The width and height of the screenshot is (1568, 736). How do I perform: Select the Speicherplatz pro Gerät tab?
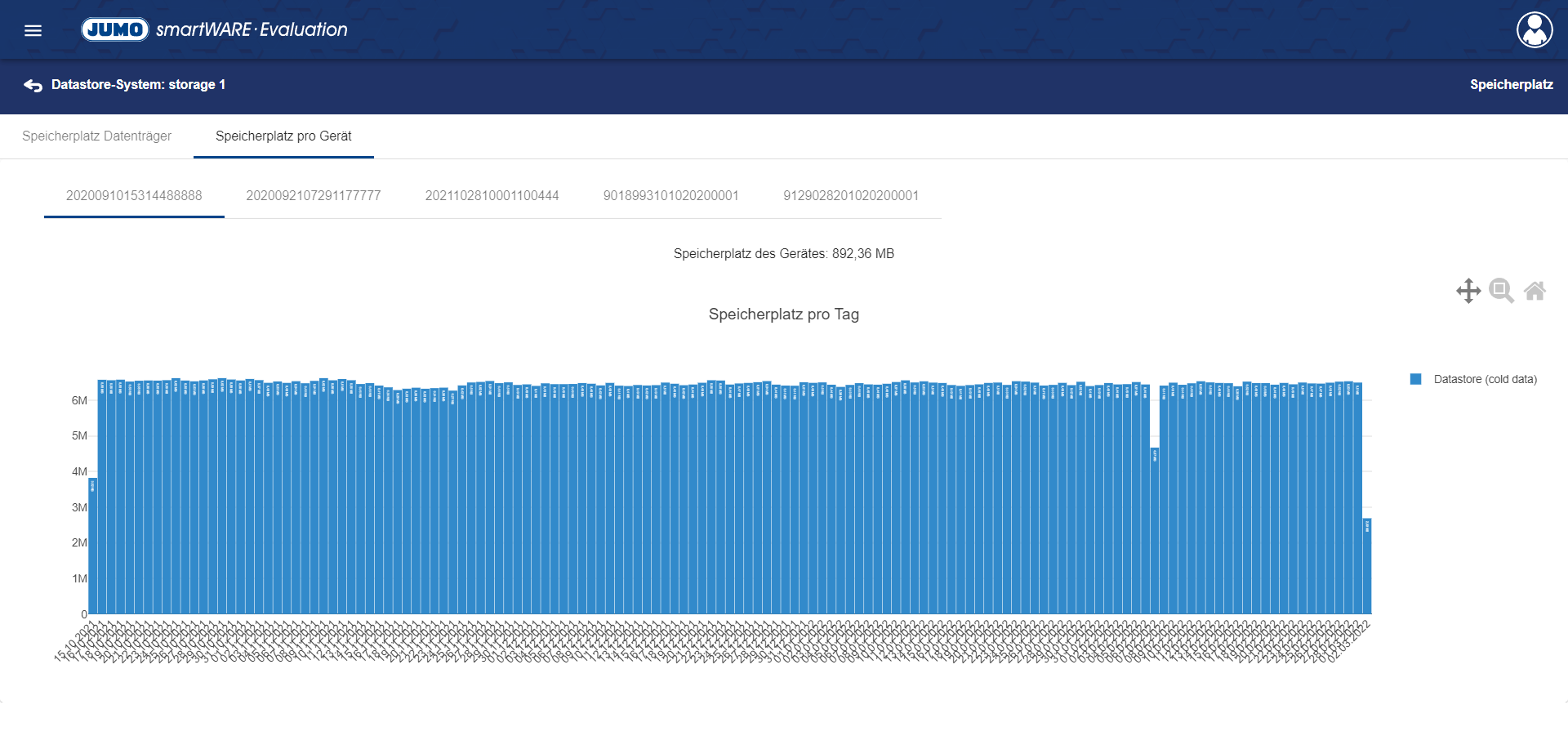click(x=283, y=136)
